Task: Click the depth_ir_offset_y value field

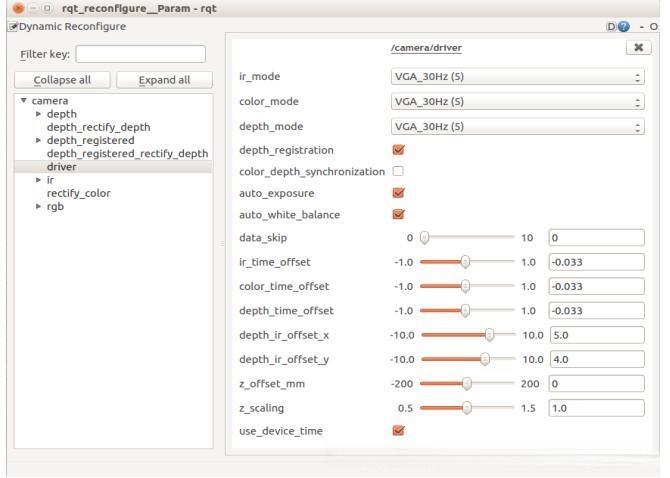Action: (597, 359)
